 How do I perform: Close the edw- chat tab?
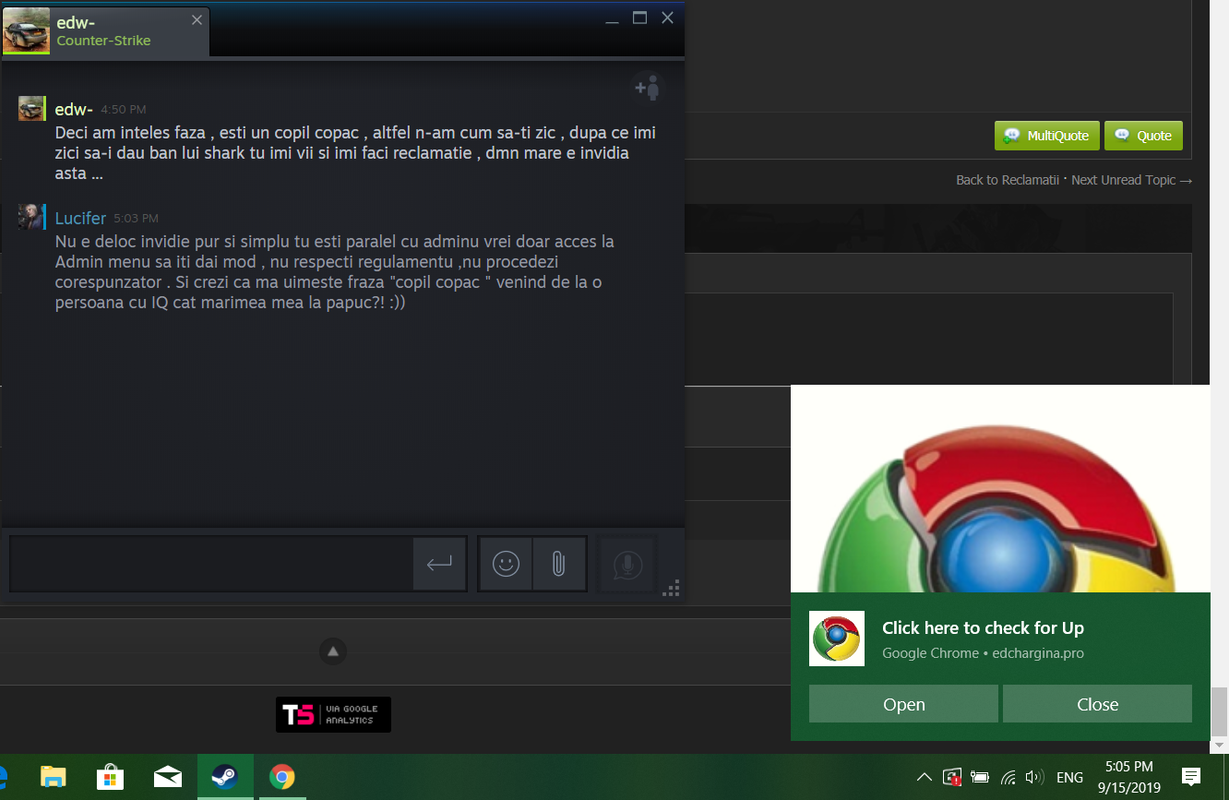pyautogui.click(x=196, y=19)
